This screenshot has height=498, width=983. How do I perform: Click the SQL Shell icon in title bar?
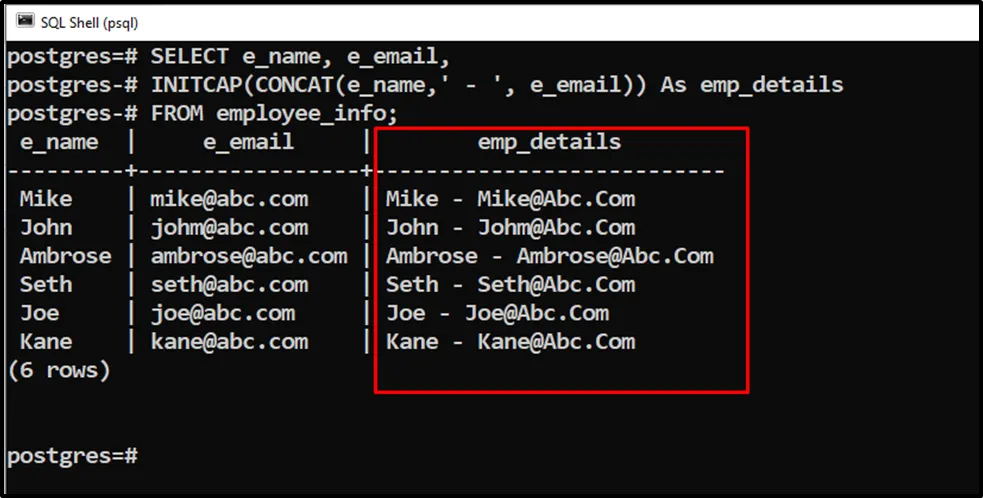(x=25, y=20)
